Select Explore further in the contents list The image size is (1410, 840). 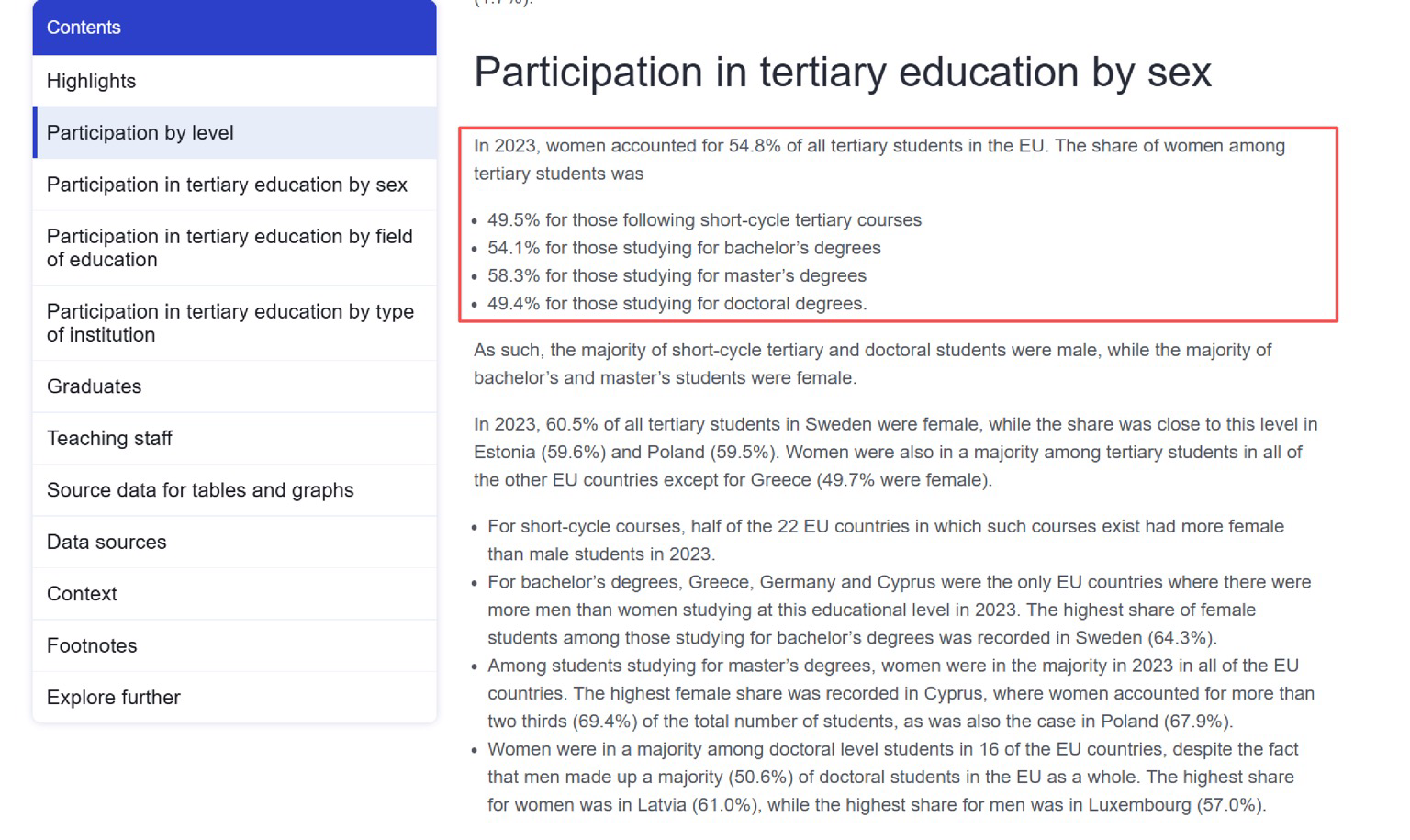[x=114, y=698]
